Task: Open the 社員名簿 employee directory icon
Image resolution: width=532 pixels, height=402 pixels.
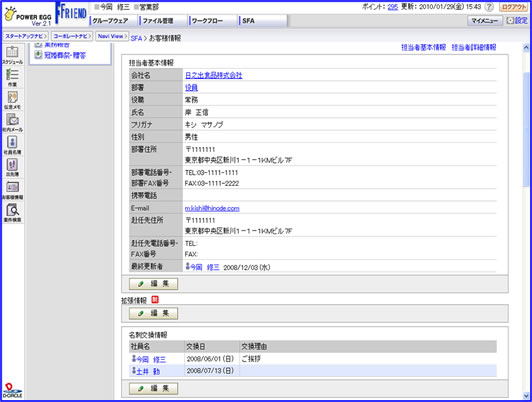Action: click(12, 145)
